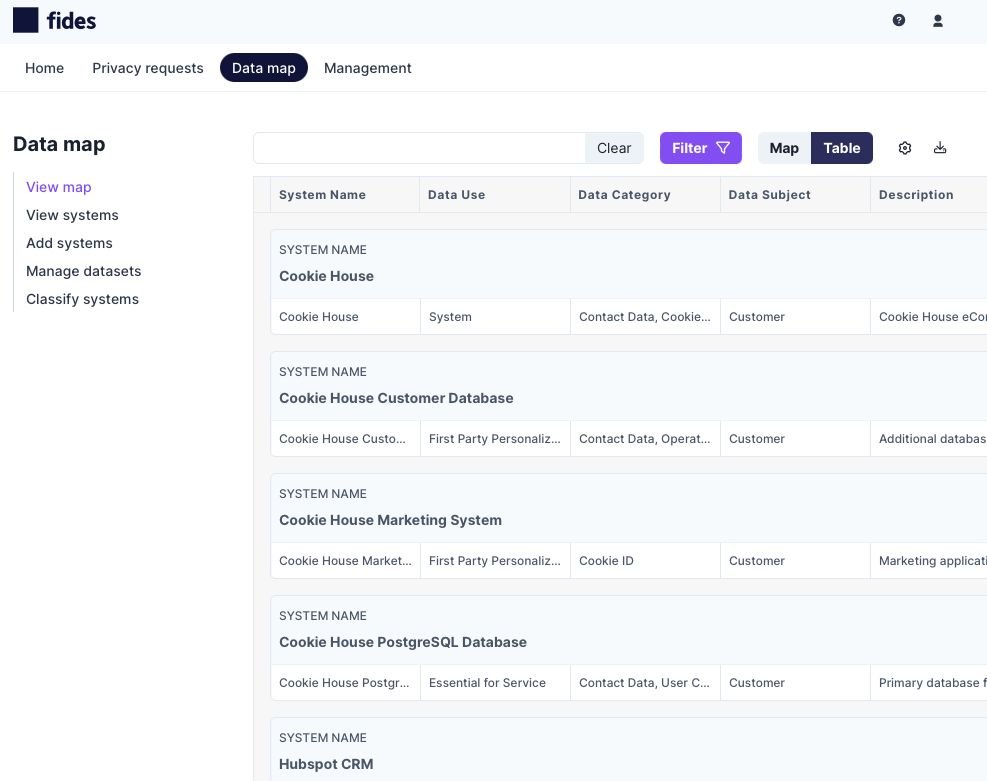Sort by System Name column header
Image resolution: width=987 pixels, height=781 pixels.
coord(345,195)
